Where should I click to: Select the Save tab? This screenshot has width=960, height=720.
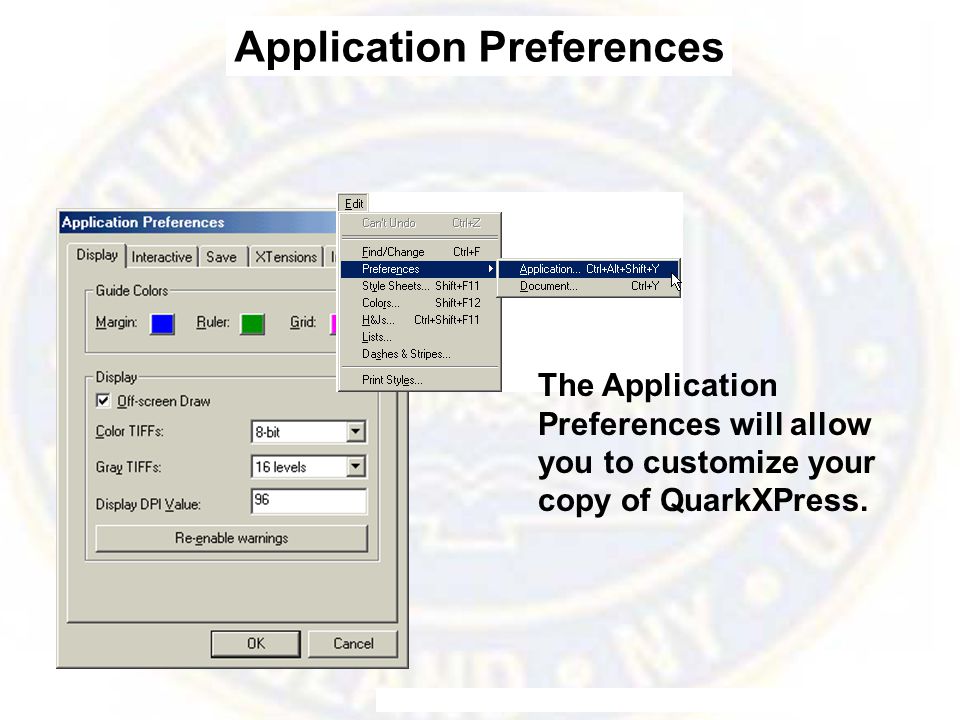tap(222, 257)
